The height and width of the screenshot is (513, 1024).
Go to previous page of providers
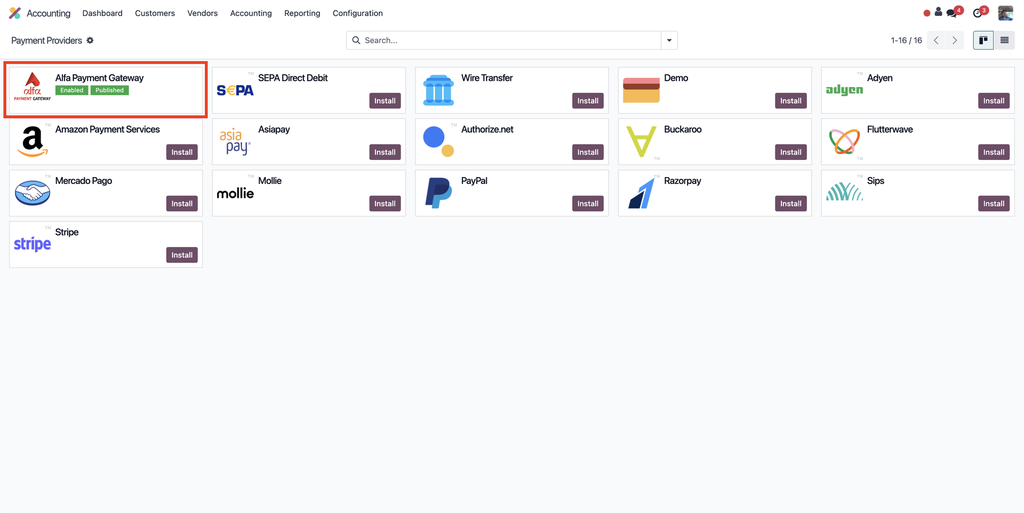pos(936,40)
